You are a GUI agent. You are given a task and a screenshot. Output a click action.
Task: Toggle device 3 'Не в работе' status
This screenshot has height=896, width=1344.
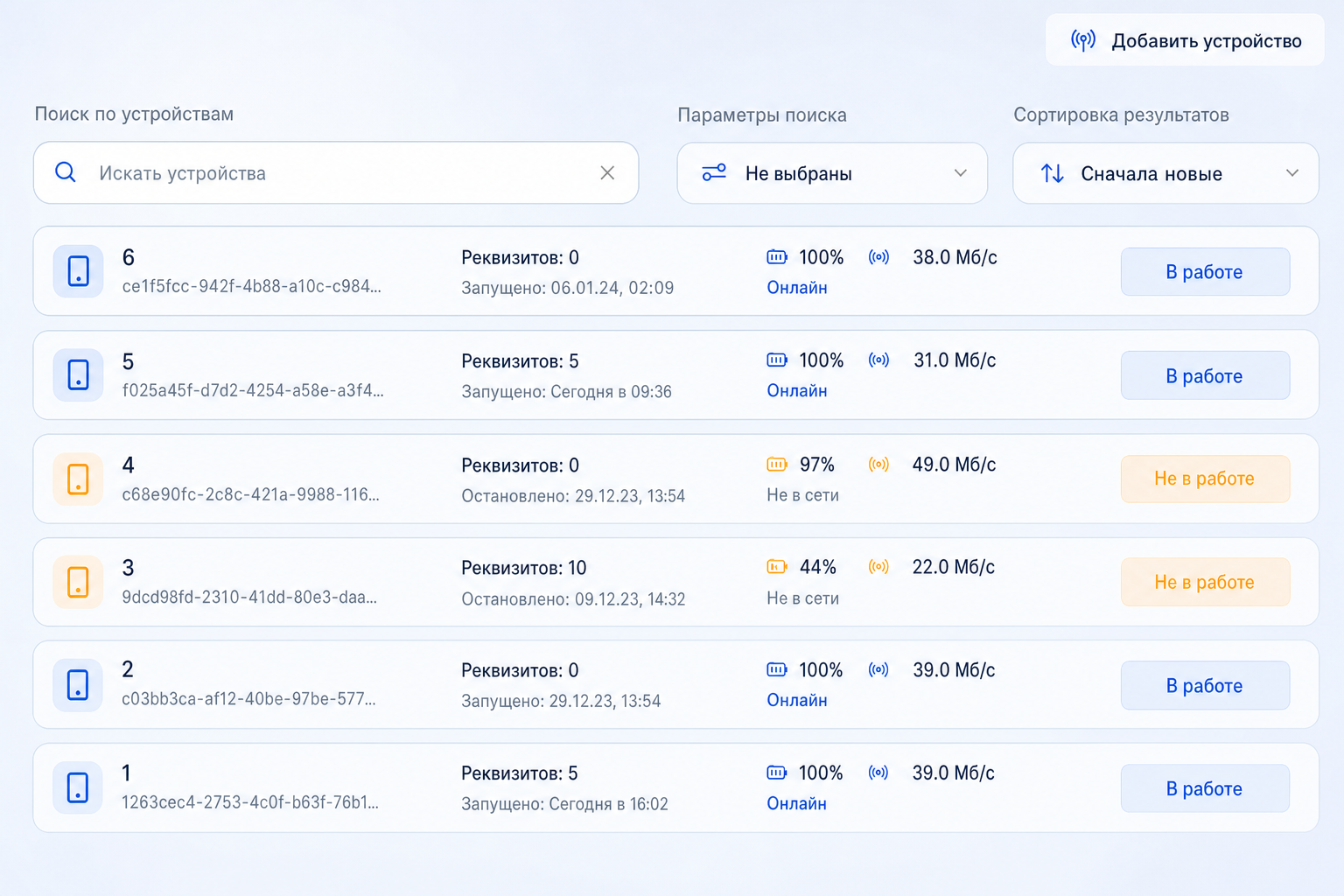(x=1205, y=582)
